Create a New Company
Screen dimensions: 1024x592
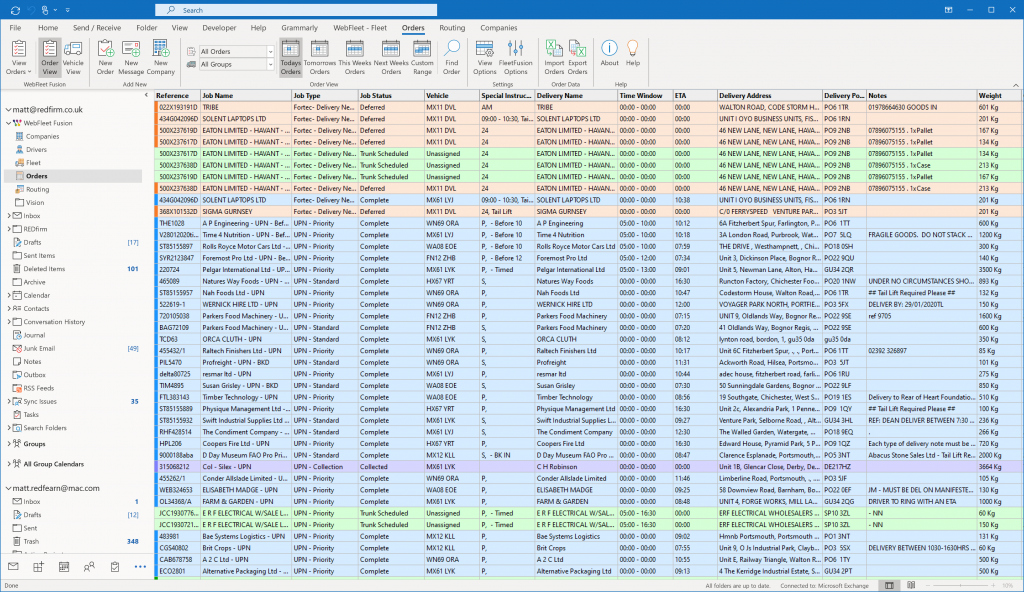[161, 57]
